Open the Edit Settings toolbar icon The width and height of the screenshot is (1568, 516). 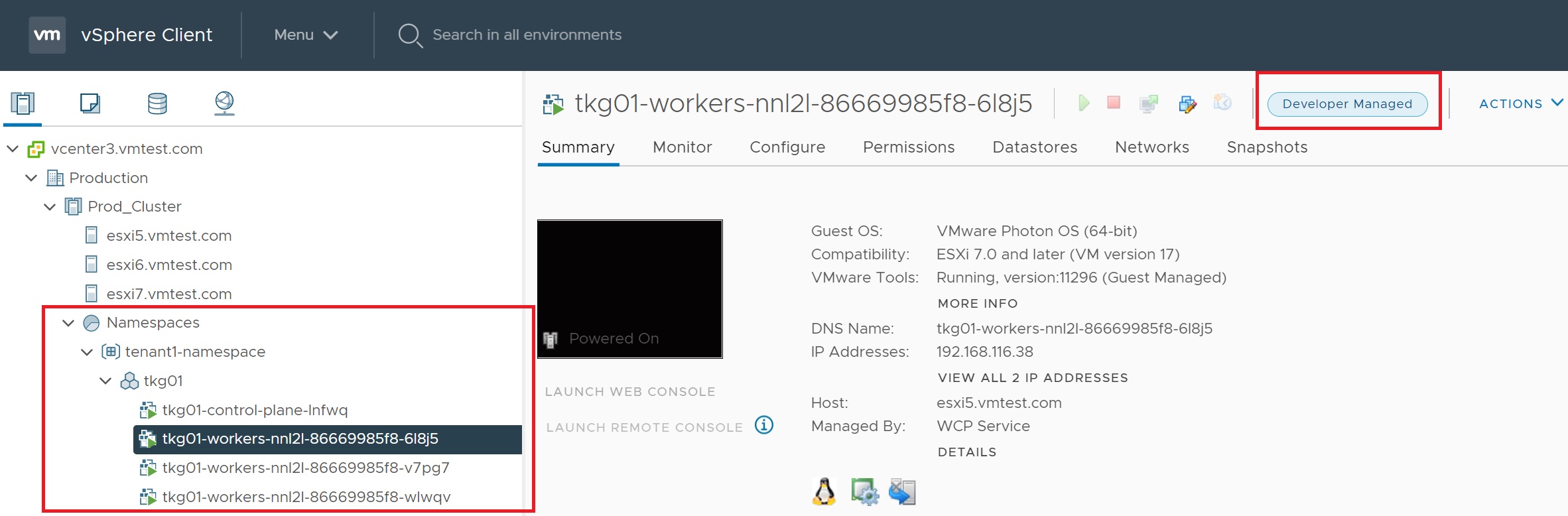click(x=1187, y=103)
